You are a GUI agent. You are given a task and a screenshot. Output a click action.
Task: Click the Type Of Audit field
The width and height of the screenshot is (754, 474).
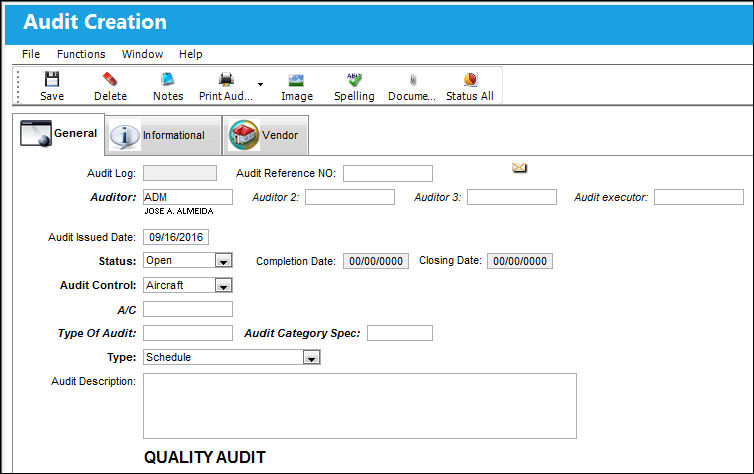188,333
